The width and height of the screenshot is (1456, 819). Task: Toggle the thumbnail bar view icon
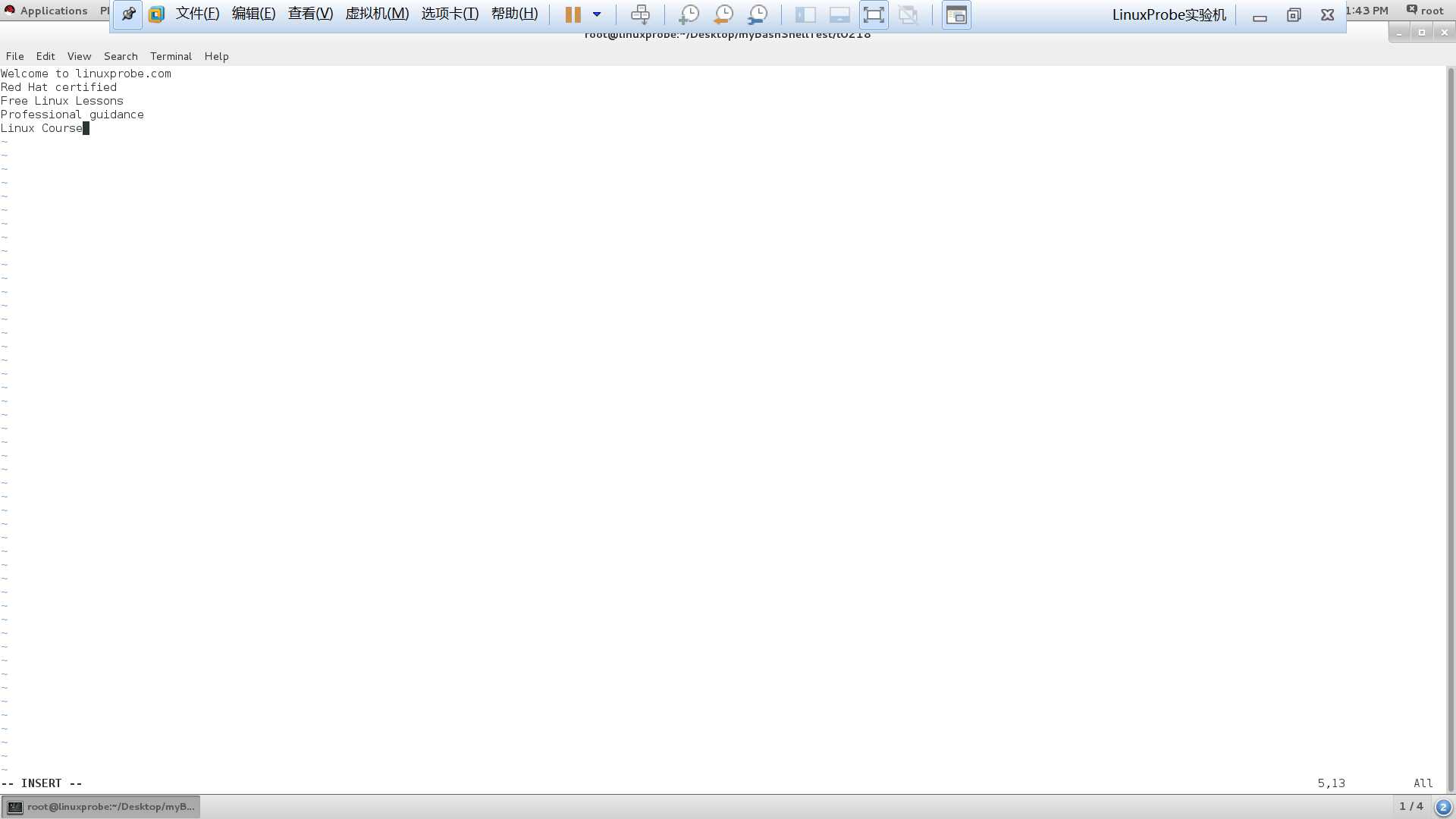point(839,14)
